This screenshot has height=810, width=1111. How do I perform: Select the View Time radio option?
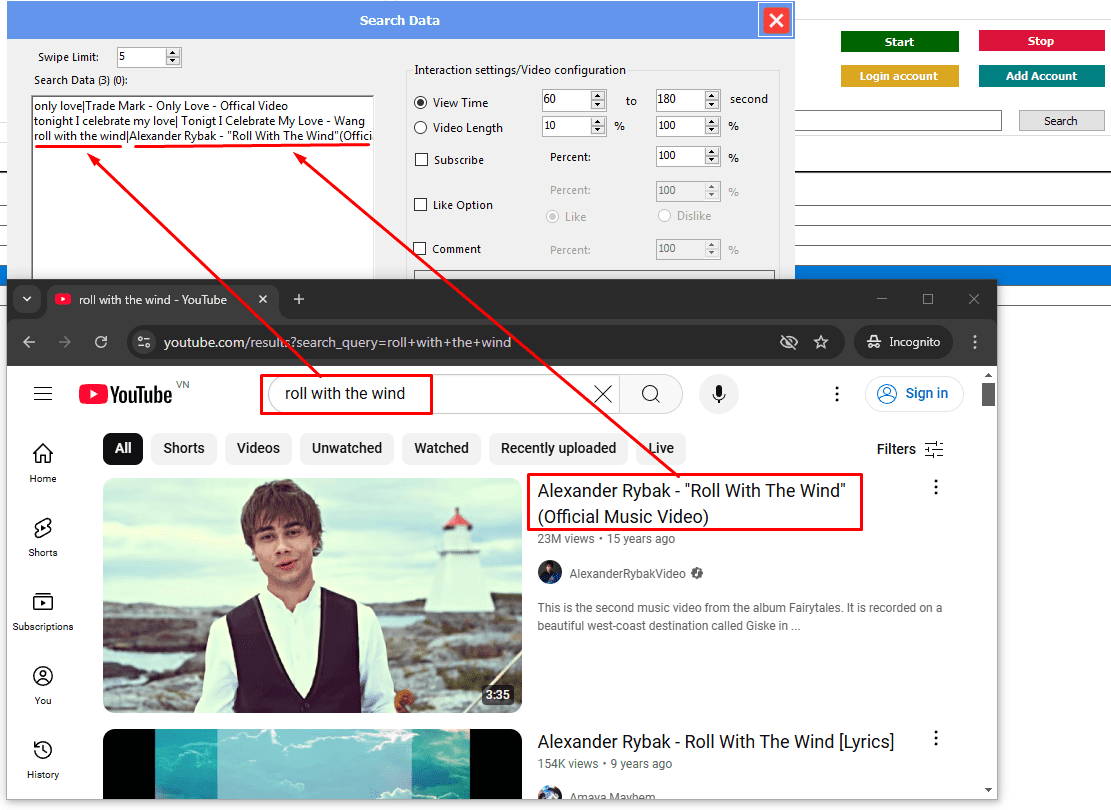coord(421,103)
